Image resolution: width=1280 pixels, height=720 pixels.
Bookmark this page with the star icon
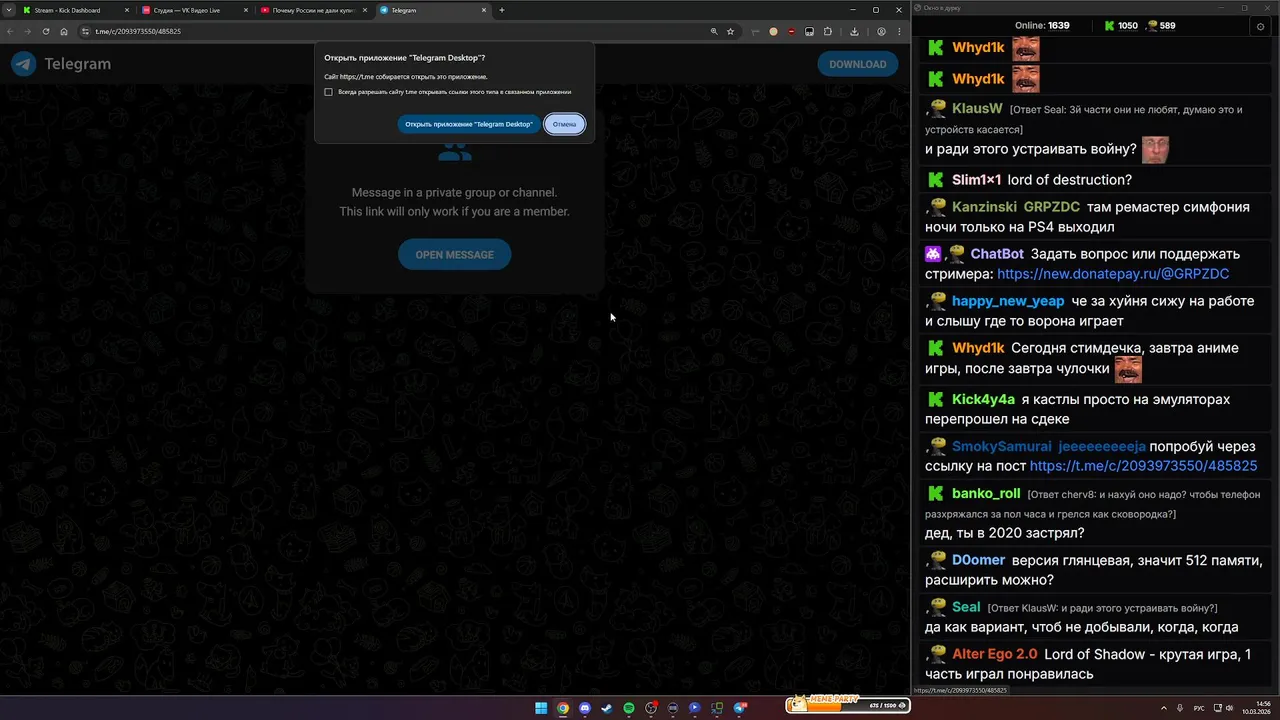731,31
